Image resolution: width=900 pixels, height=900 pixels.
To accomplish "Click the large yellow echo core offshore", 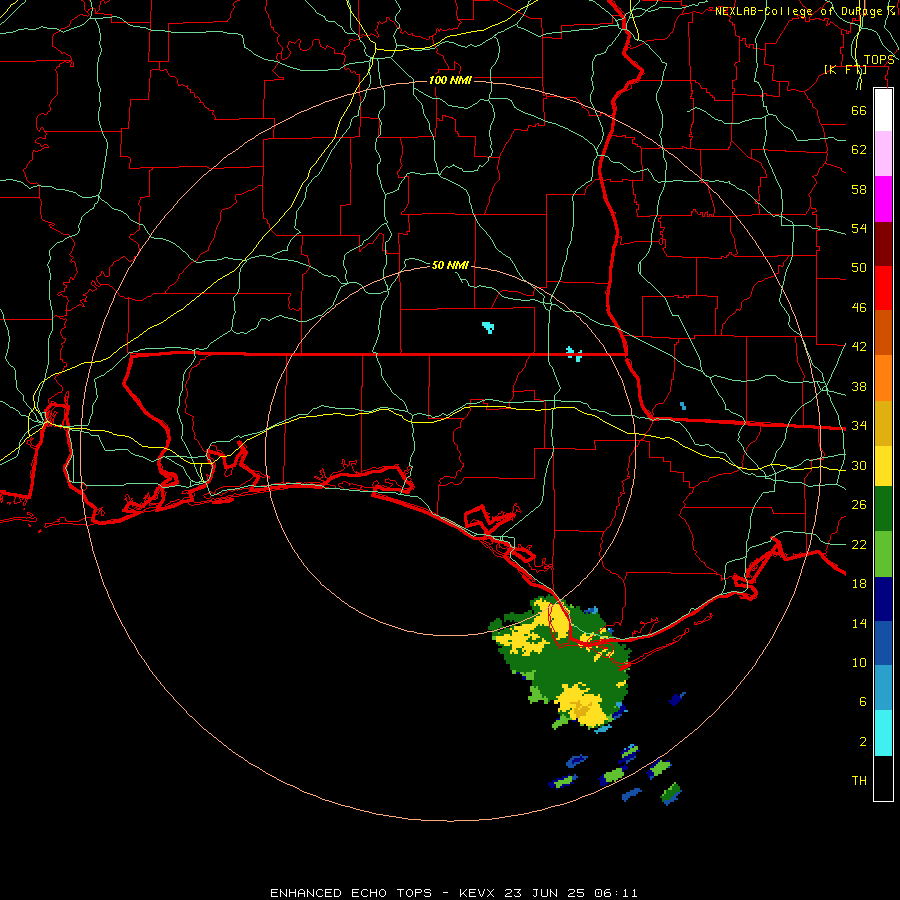I will click(580, 706).
